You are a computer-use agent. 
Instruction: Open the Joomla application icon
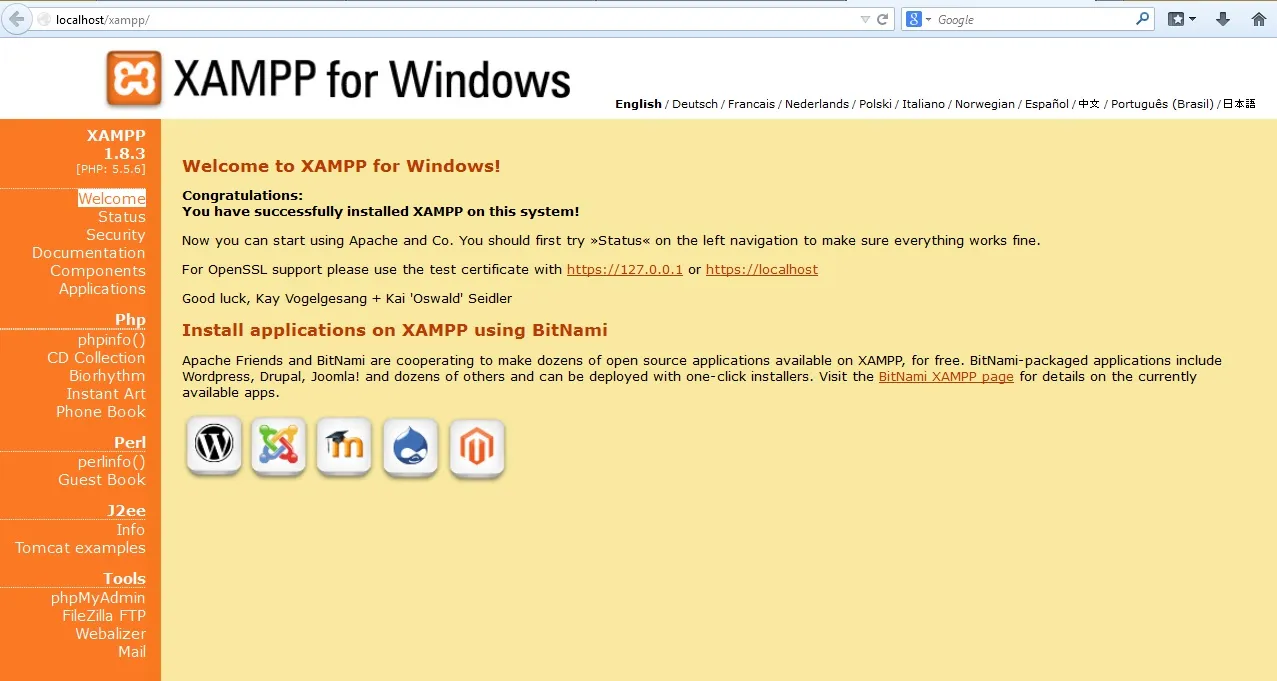(279, 446)
